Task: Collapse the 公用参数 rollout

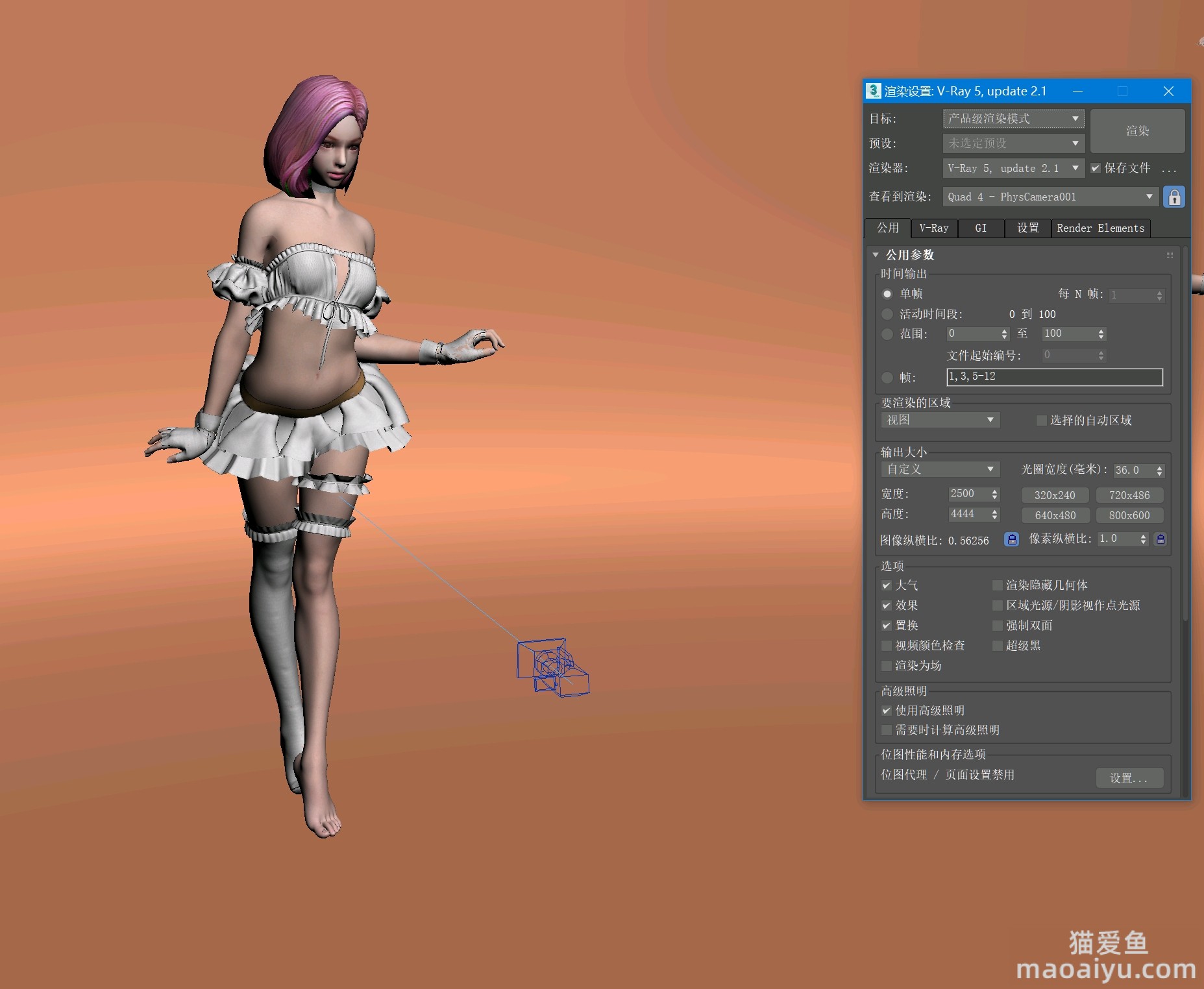Action: point(876,255)
